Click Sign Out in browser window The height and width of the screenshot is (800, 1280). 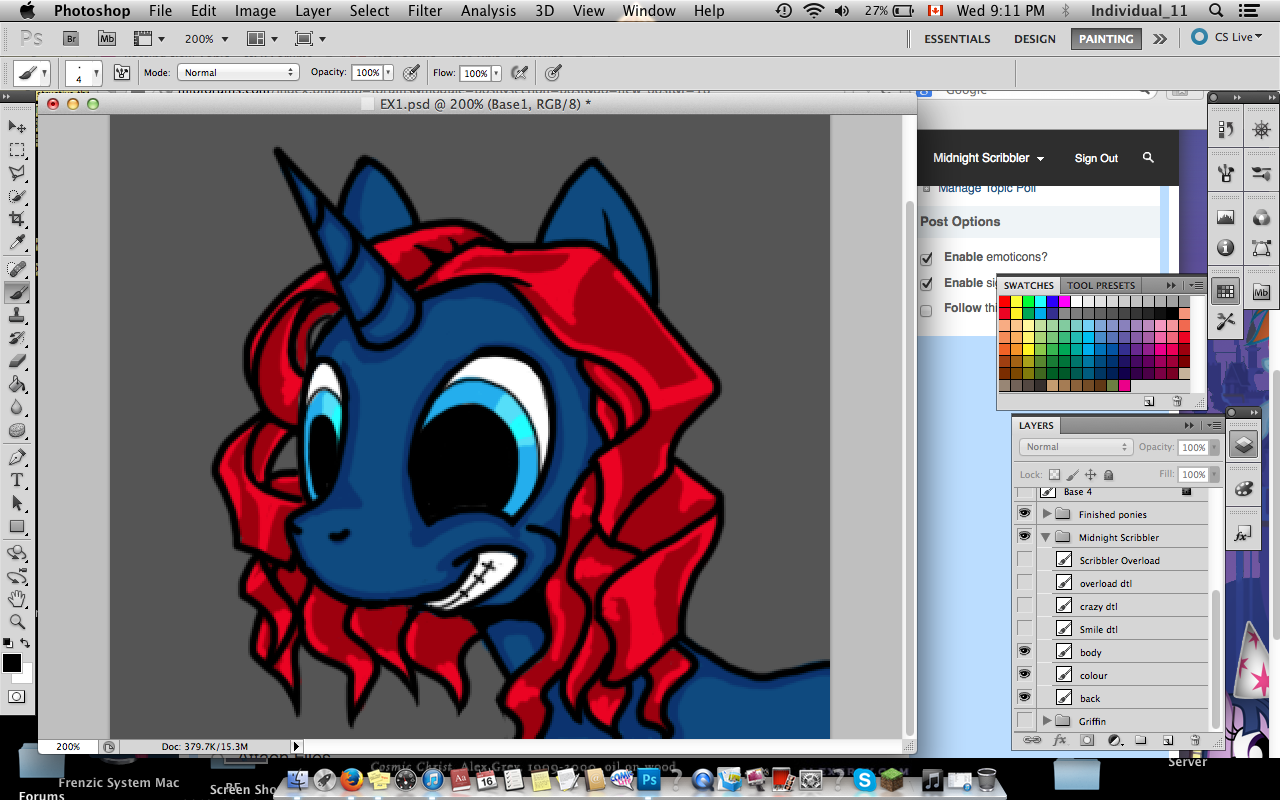click(x=1096, y=158)
